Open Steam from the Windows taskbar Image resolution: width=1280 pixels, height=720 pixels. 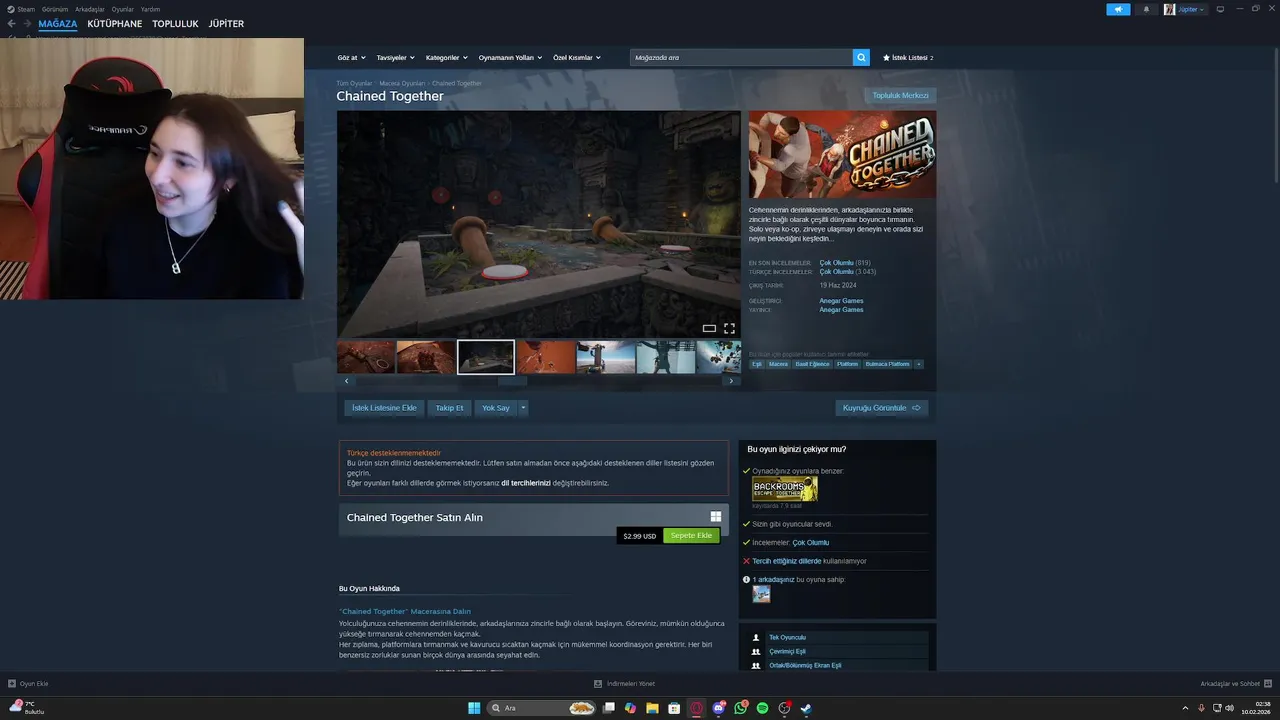(x=806, y=708)
